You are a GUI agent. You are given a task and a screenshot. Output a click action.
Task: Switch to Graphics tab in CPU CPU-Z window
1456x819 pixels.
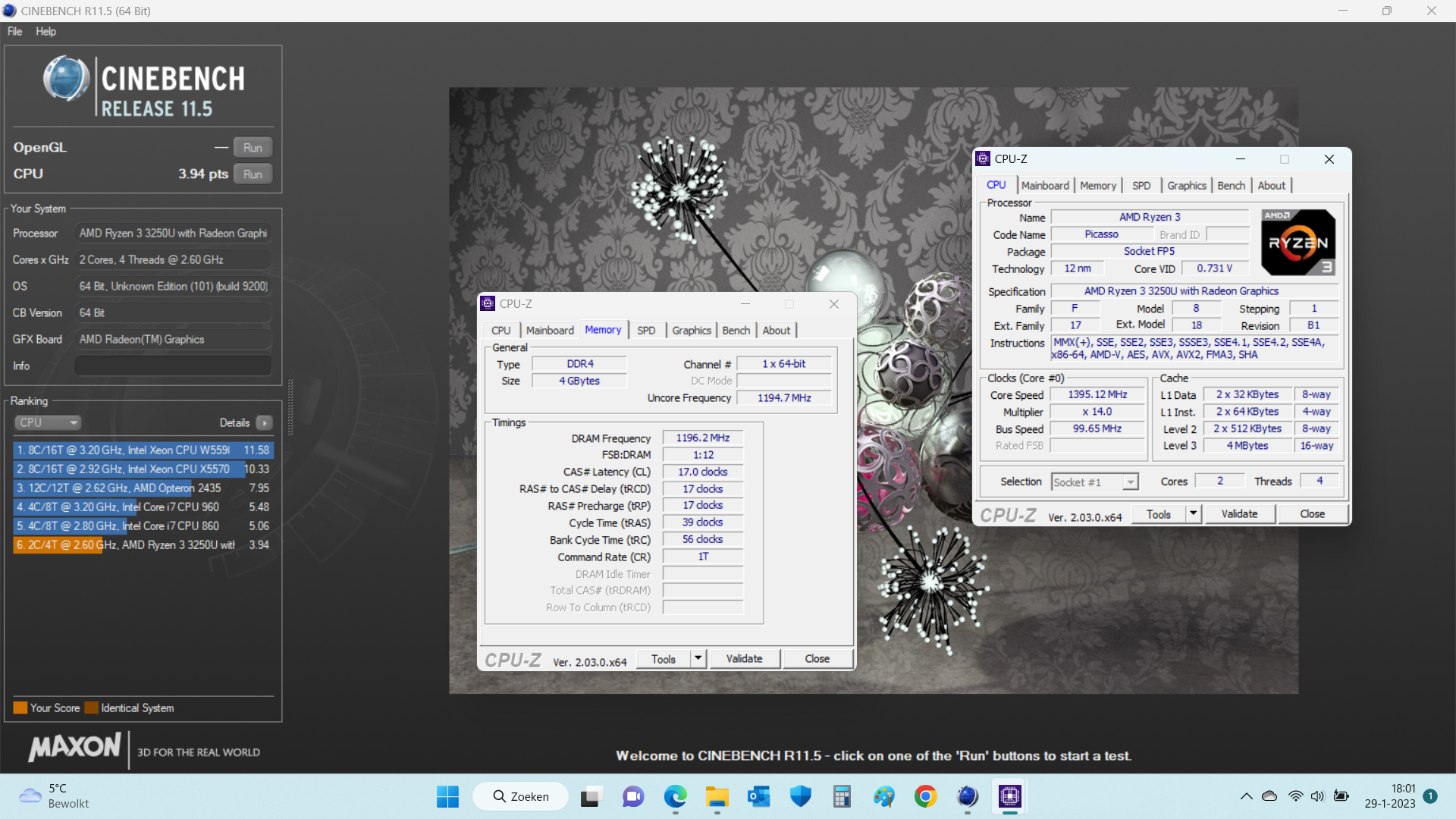coord(1186,186)
